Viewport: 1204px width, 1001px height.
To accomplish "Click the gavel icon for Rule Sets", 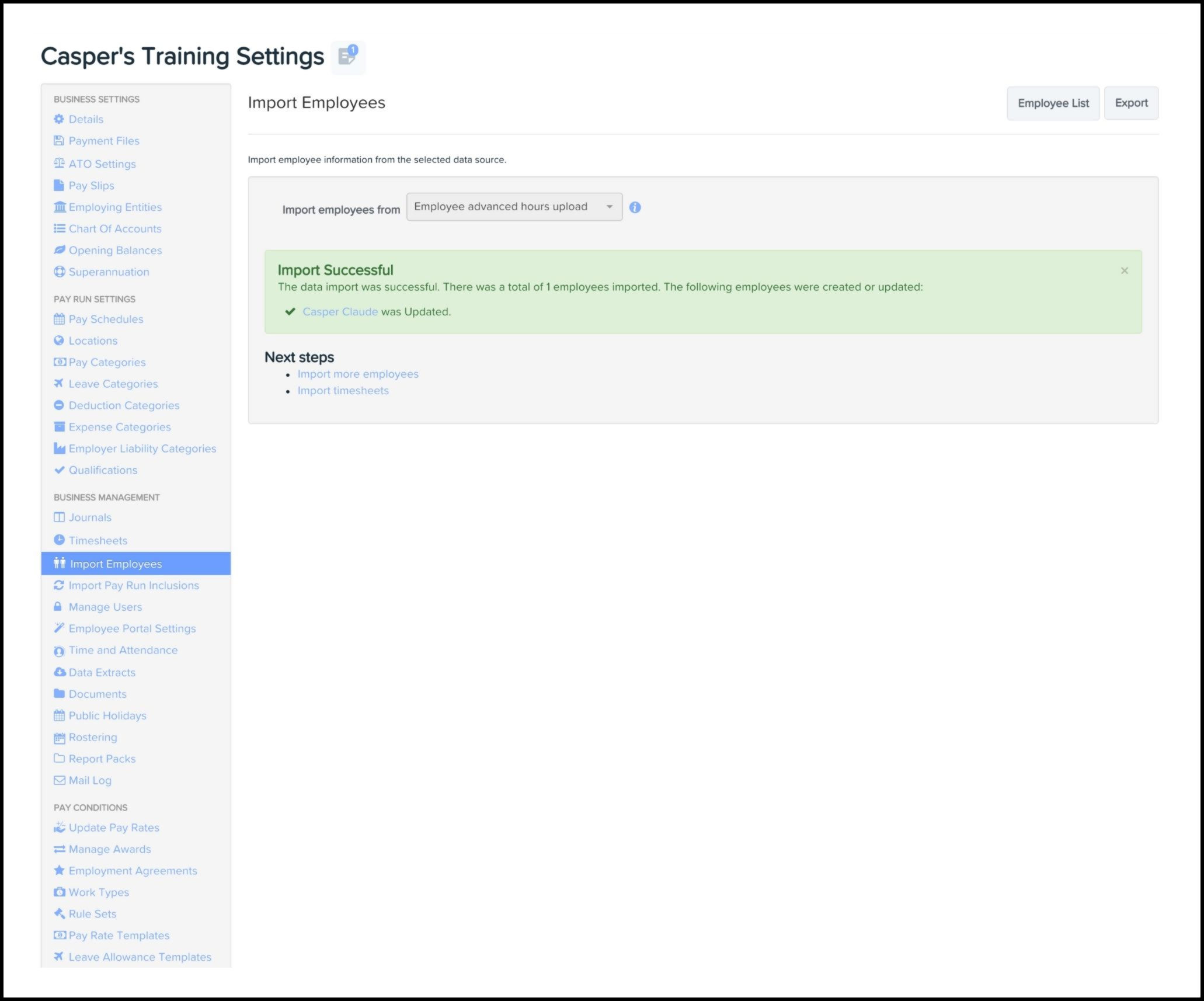I will pyautogui.click(x=59, y=913).
